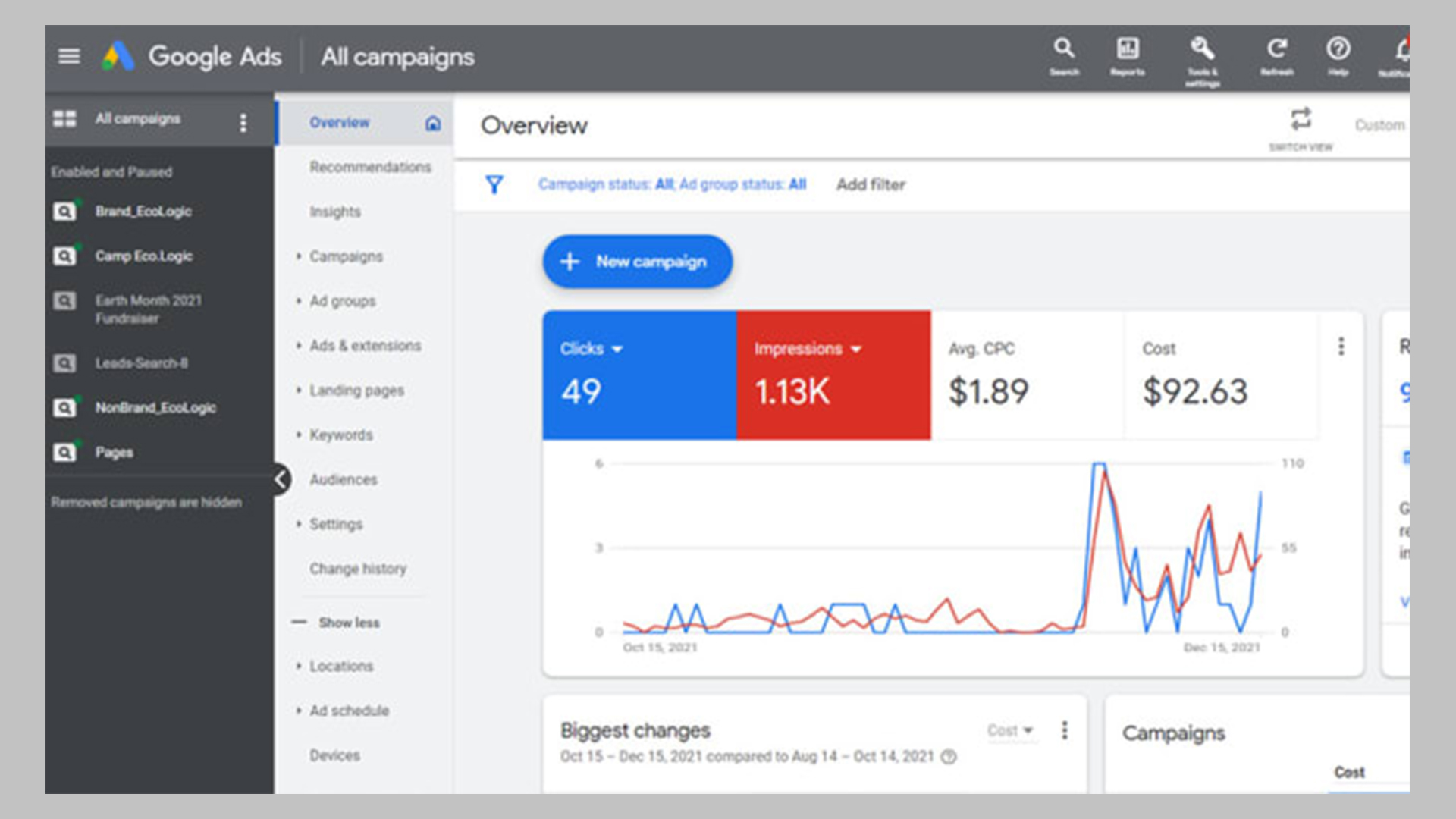The height and width of the screenshot is (819, 1456).
Task: Collapse menu with Show less
Action: click(x=336, y=623)
